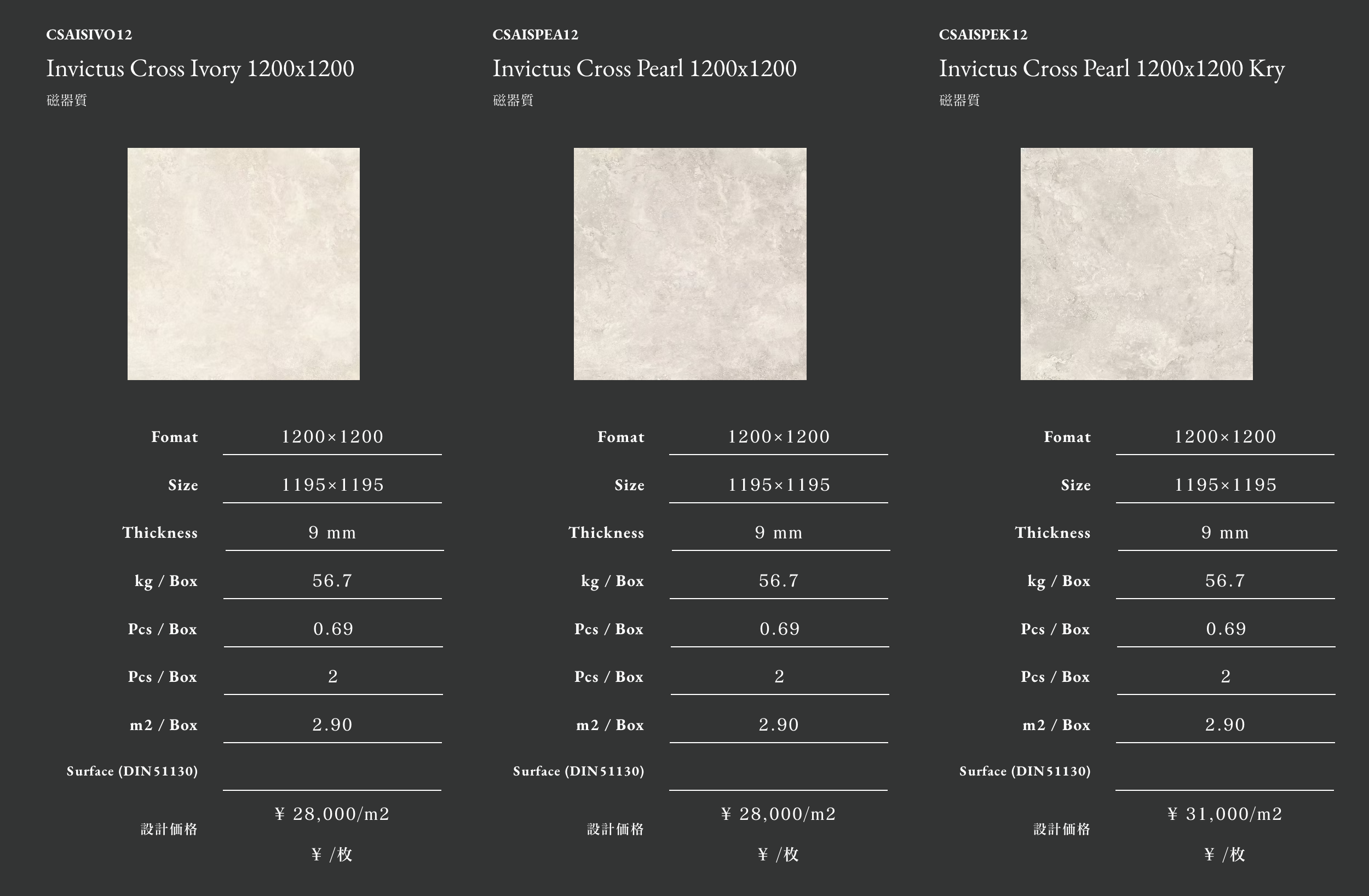Viewport: 1369px width, 896px height.
Task: Open the Invictus Cross Pearl Kry tile image
Action: point(1136,263)
